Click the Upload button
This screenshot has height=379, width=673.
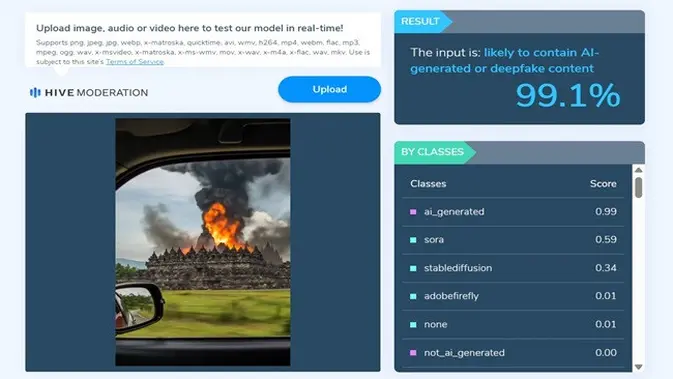[329, 89]
